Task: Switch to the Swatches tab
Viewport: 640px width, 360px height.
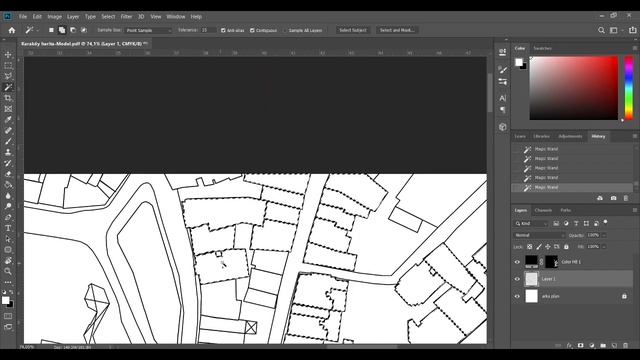Action: (542, 48)
